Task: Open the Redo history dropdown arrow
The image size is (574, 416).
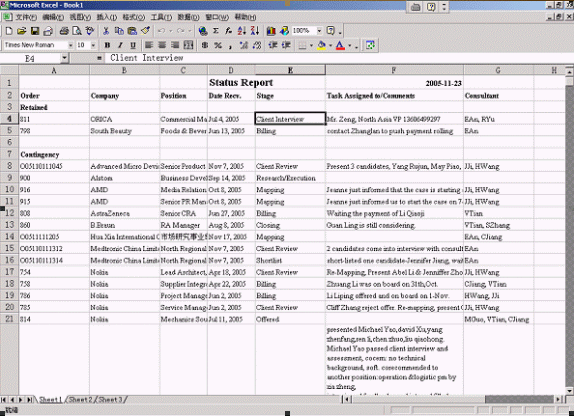Action: (x=189, y=31)
